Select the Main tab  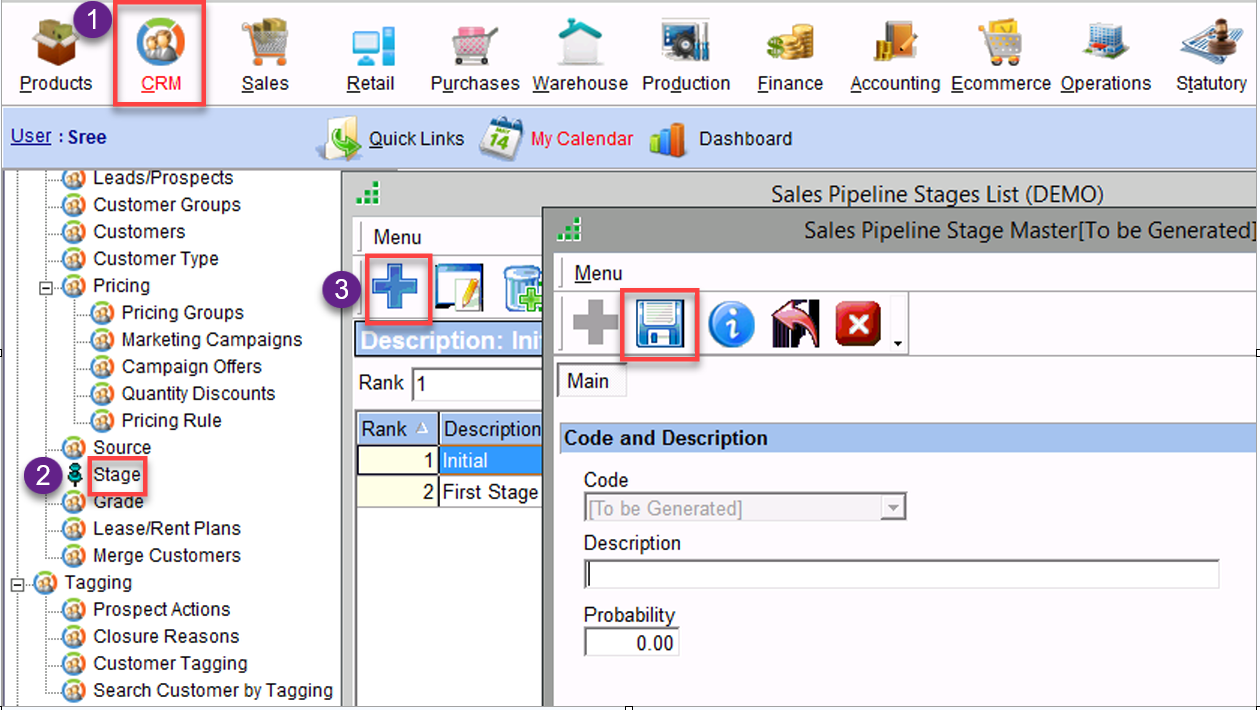588,381
